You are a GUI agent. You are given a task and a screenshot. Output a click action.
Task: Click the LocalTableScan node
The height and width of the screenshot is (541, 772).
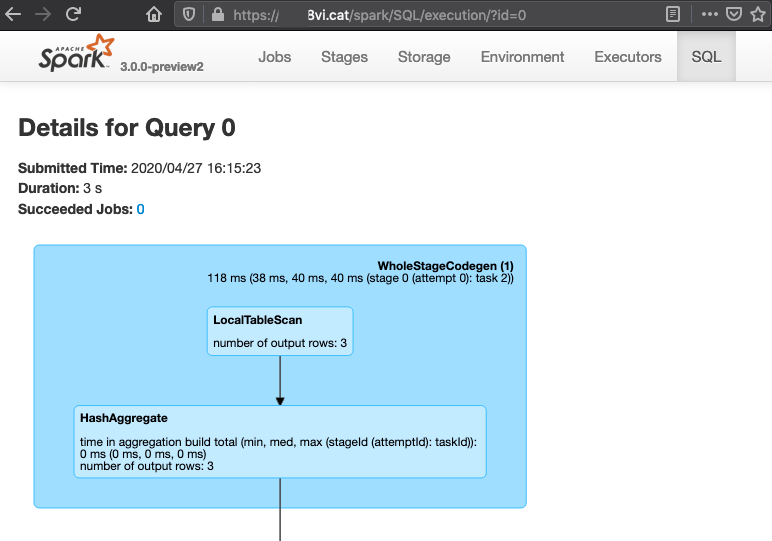pyautogui.click(x=280, y=331)
